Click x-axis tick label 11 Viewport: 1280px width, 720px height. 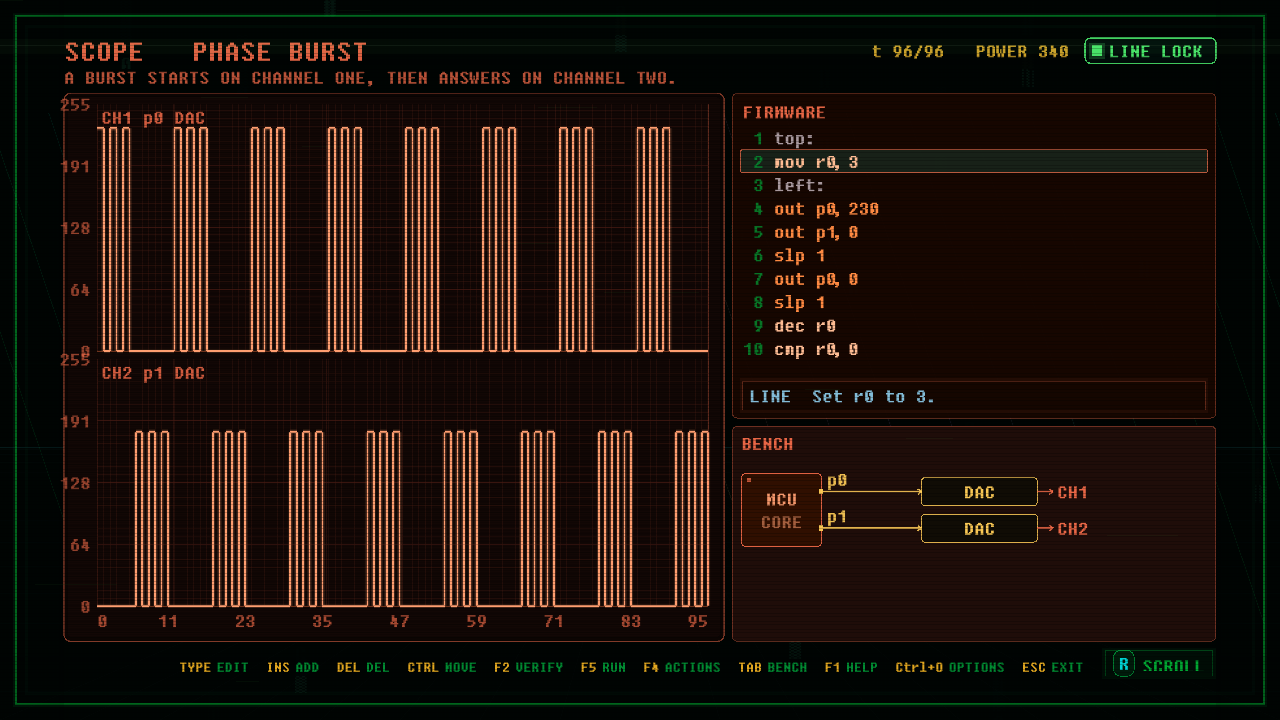(x=168, y=622)
